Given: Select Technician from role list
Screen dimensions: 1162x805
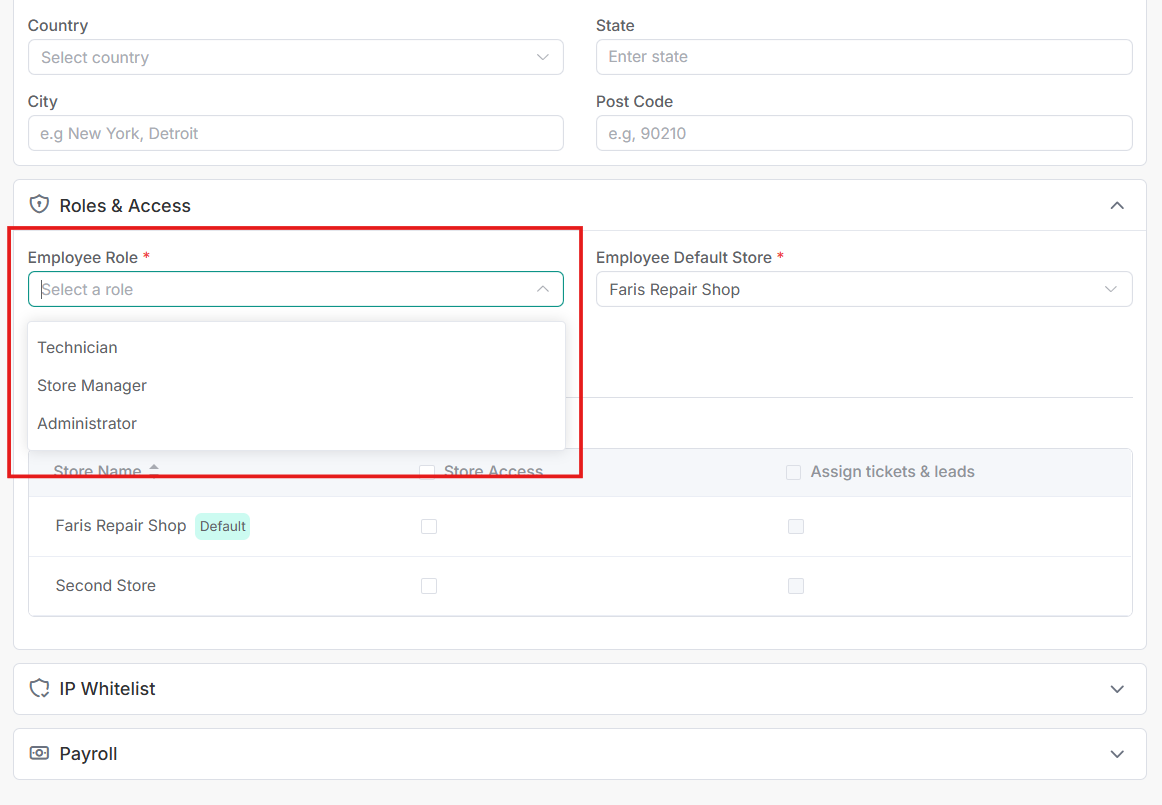Looking at the screenshot, I should point(78,348).
